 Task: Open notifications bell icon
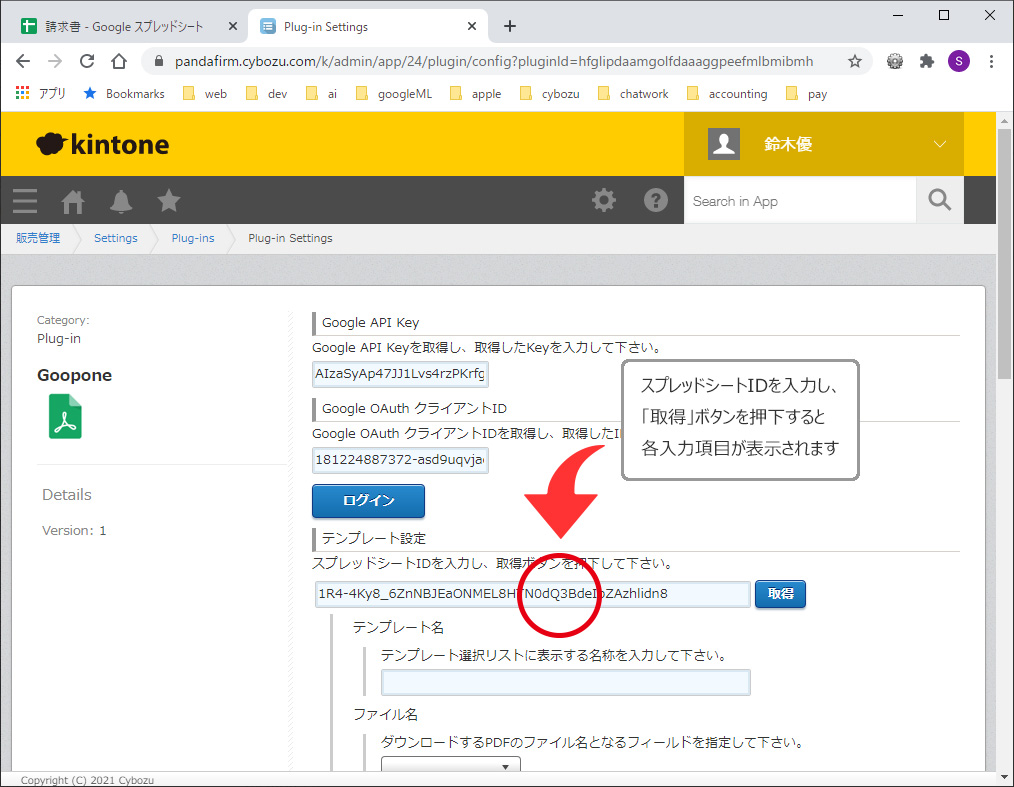click(x=121, y=201)
